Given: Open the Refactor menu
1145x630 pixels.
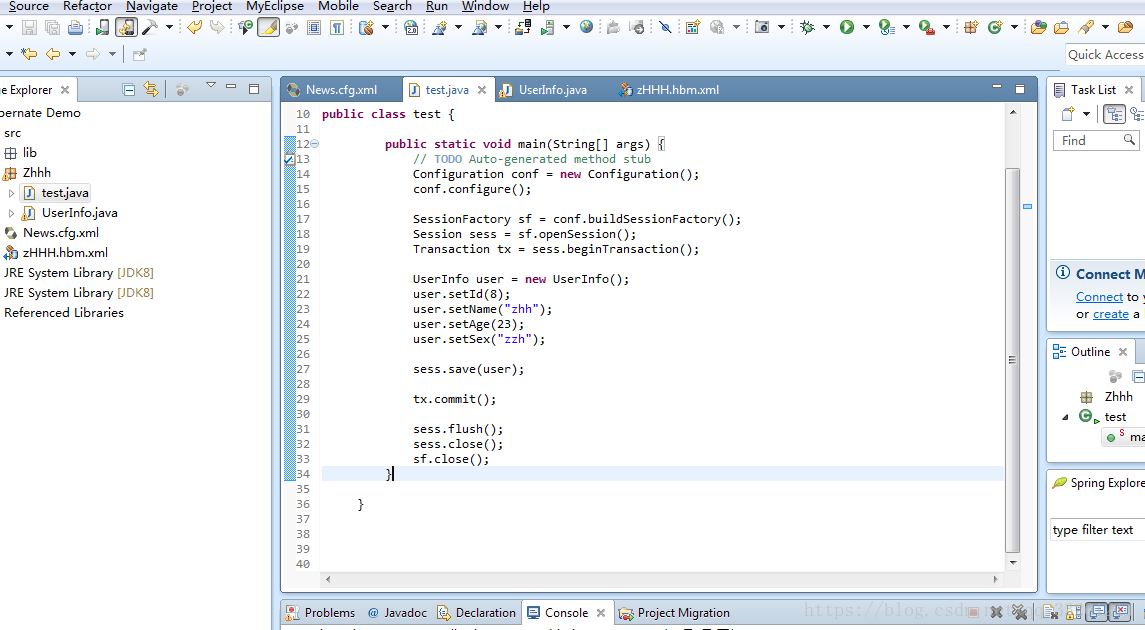Looking at the screenshot, I should click(87, 6).
